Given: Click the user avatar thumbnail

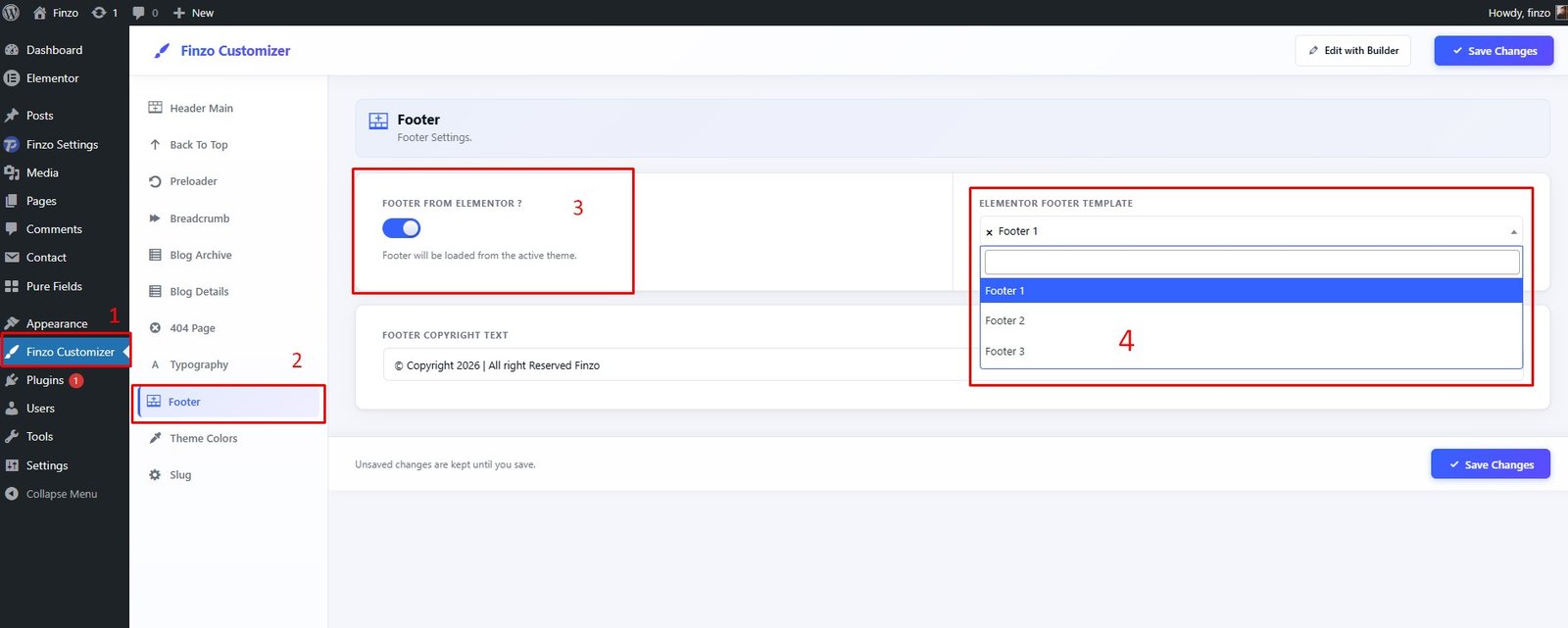Looking at the screenshot, I should tap(1560, 13).
